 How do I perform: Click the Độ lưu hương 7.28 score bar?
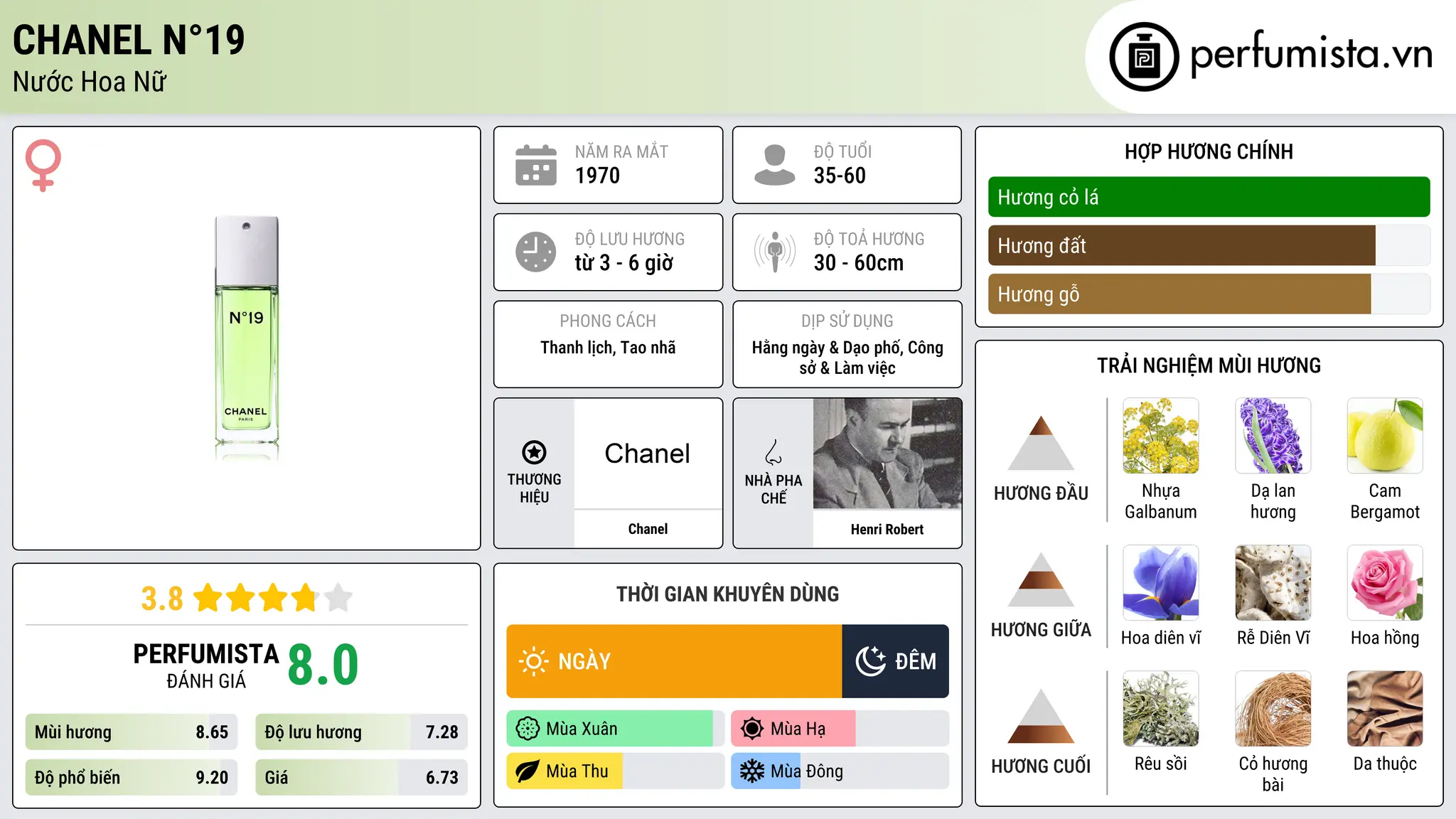[361, 732]
